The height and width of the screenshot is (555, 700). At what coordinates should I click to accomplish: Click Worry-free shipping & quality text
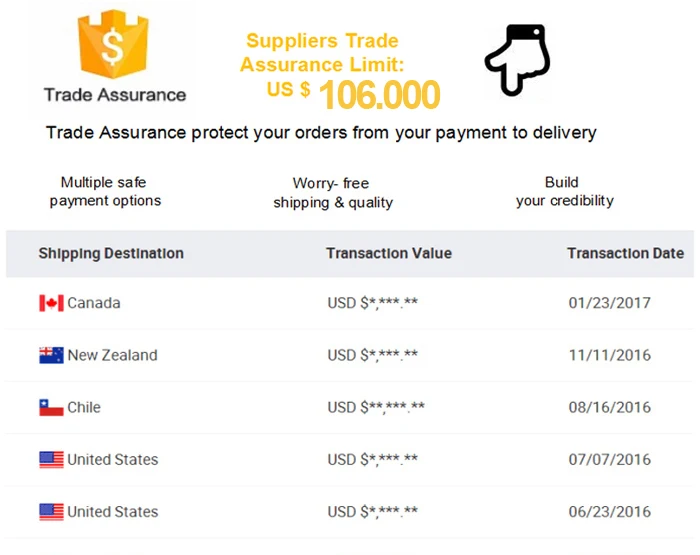(333, 193)
